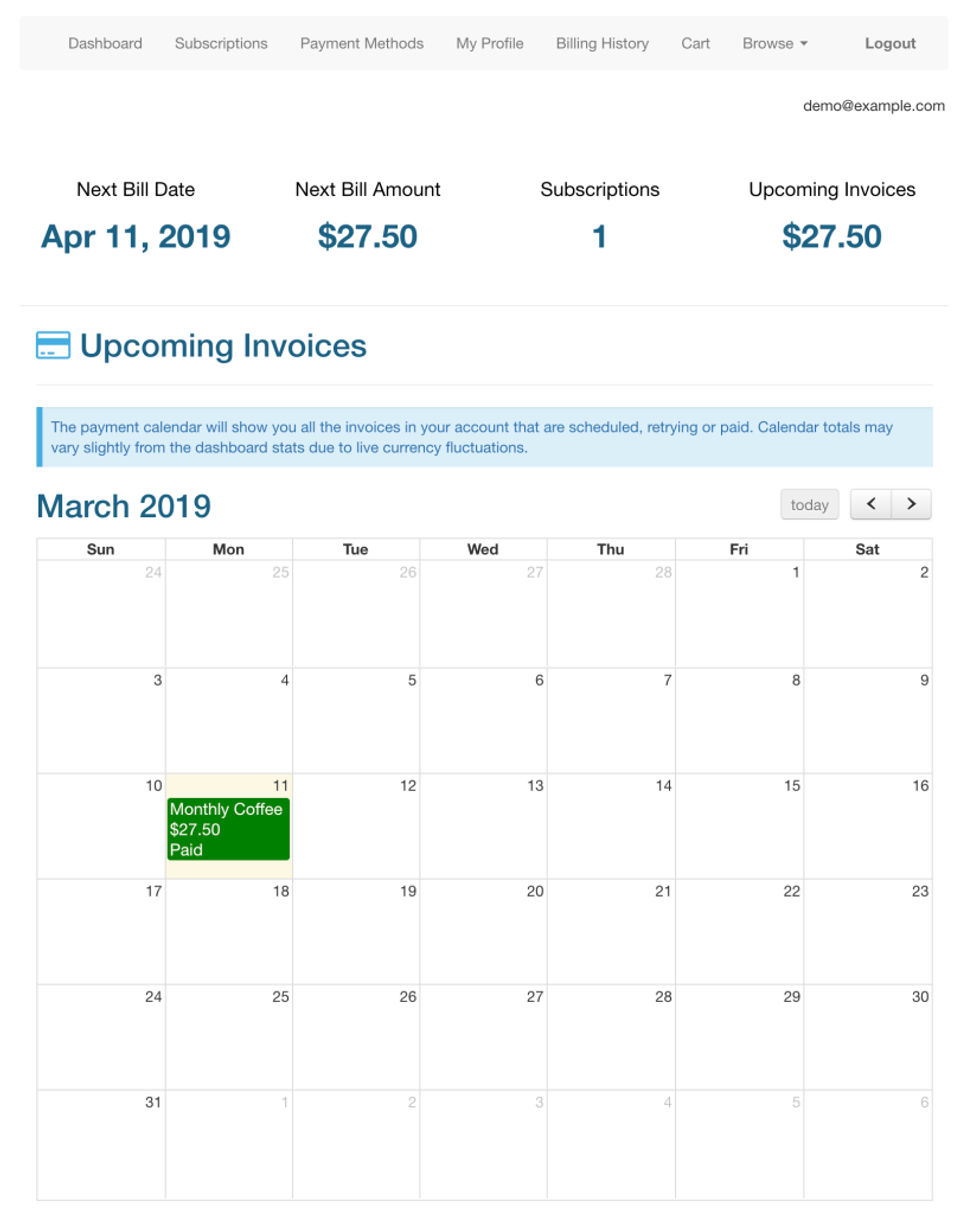Log out of the account
Viewport: 960px width, 1220px height.
coord(890,44)
